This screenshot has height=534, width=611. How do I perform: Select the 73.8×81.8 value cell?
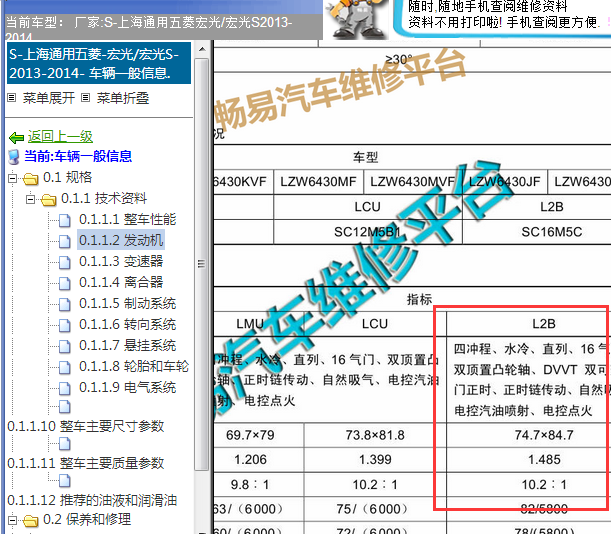coord(375,435)
